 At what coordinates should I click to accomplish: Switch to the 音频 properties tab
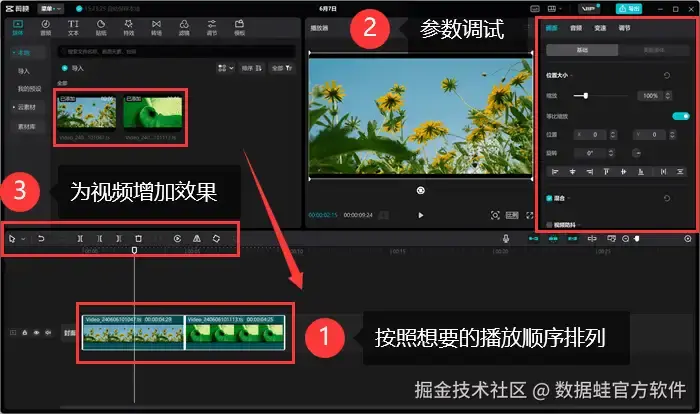[x=576, y=28]
